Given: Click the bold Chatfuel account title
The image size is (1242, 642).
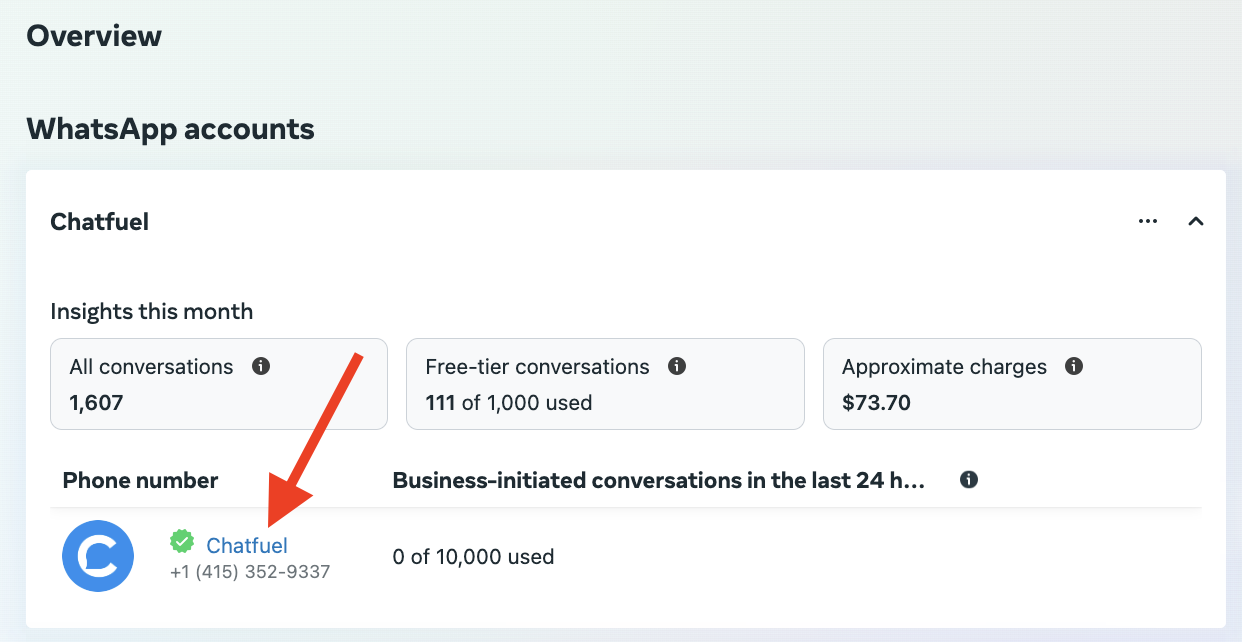Looking at the screenshot, I should click(x=99, y=222).
